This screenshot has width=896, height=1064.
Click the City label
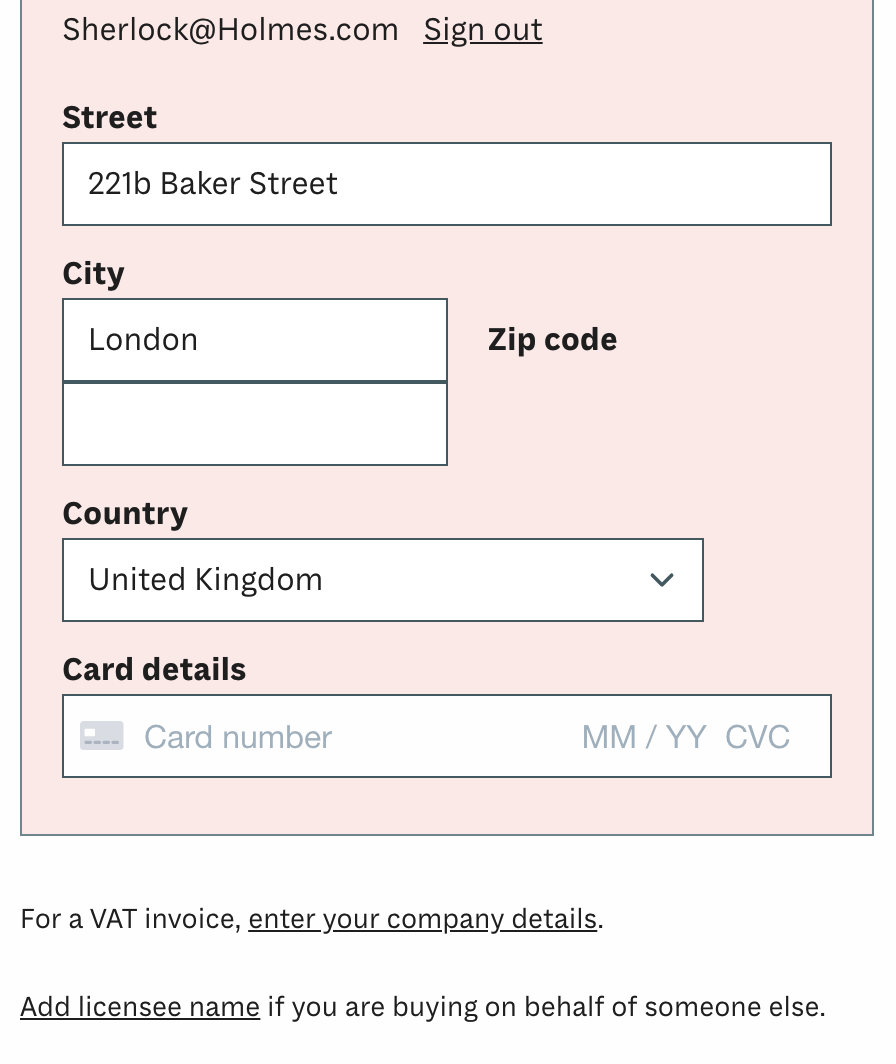pos(93,273)
